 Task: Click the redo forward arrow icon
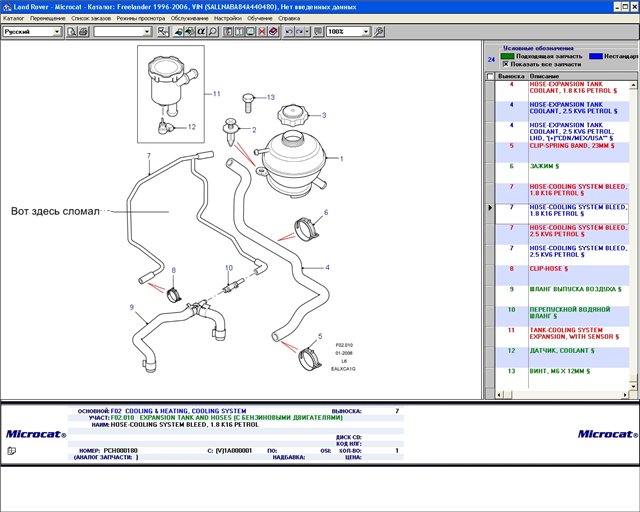pyautogui.click(x=300, y=31)
